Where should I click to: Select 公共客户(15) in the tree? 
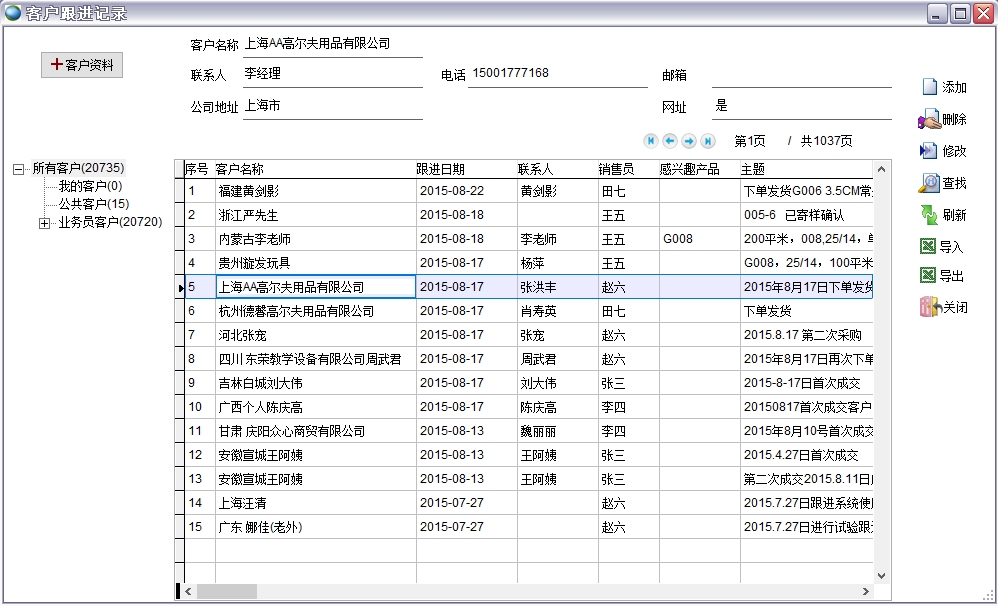coord(93,204)
